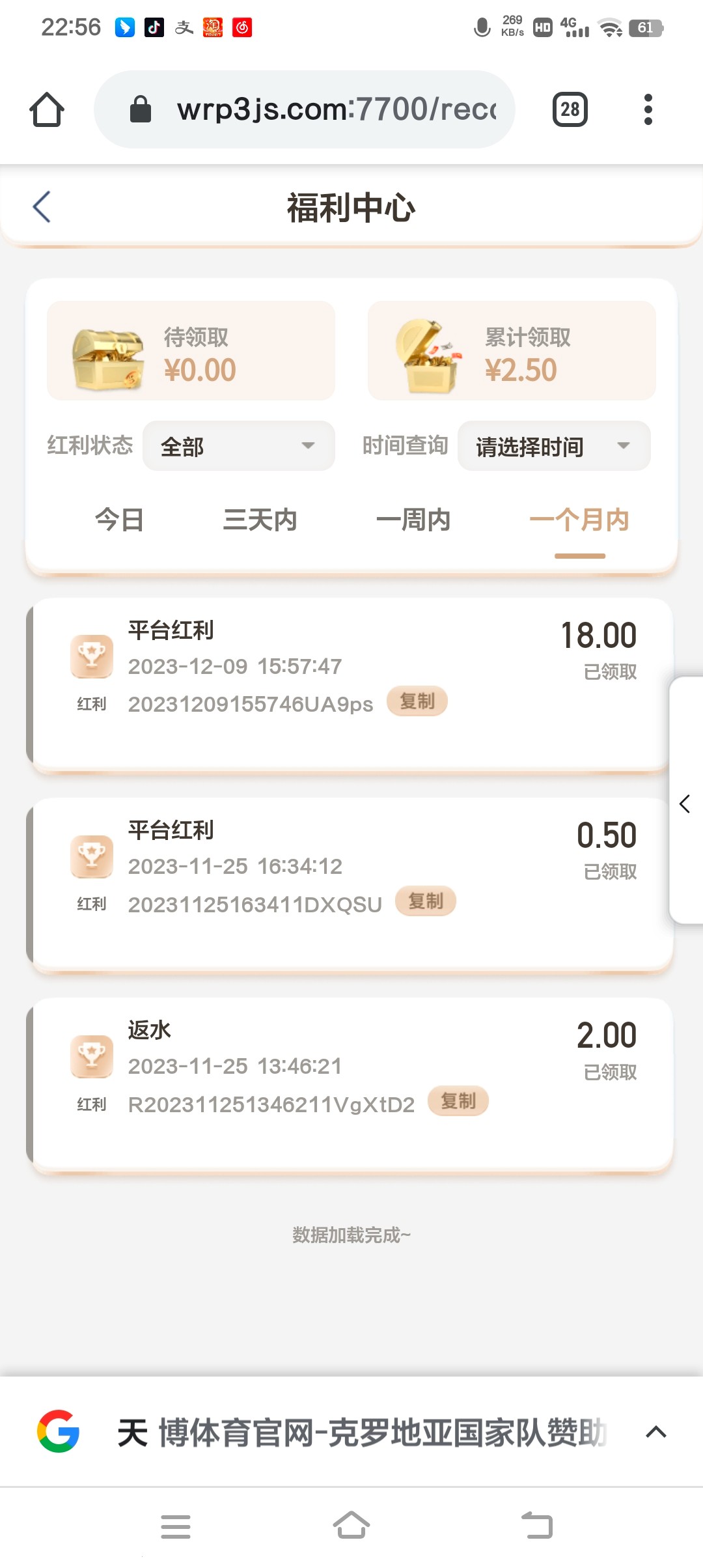703x1568 pixels.
Task: Tap the trophy icon of the 18.00 bonus
Action: tap(91, 656)
